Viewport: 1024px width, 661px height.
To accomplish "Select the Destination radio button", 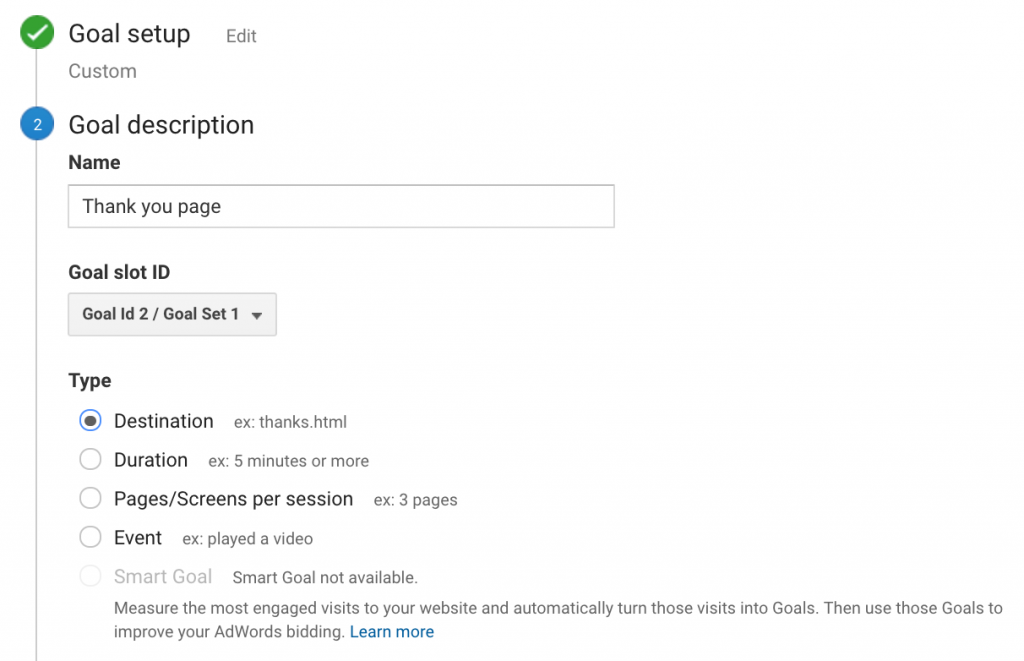I will tap(91, 421).
